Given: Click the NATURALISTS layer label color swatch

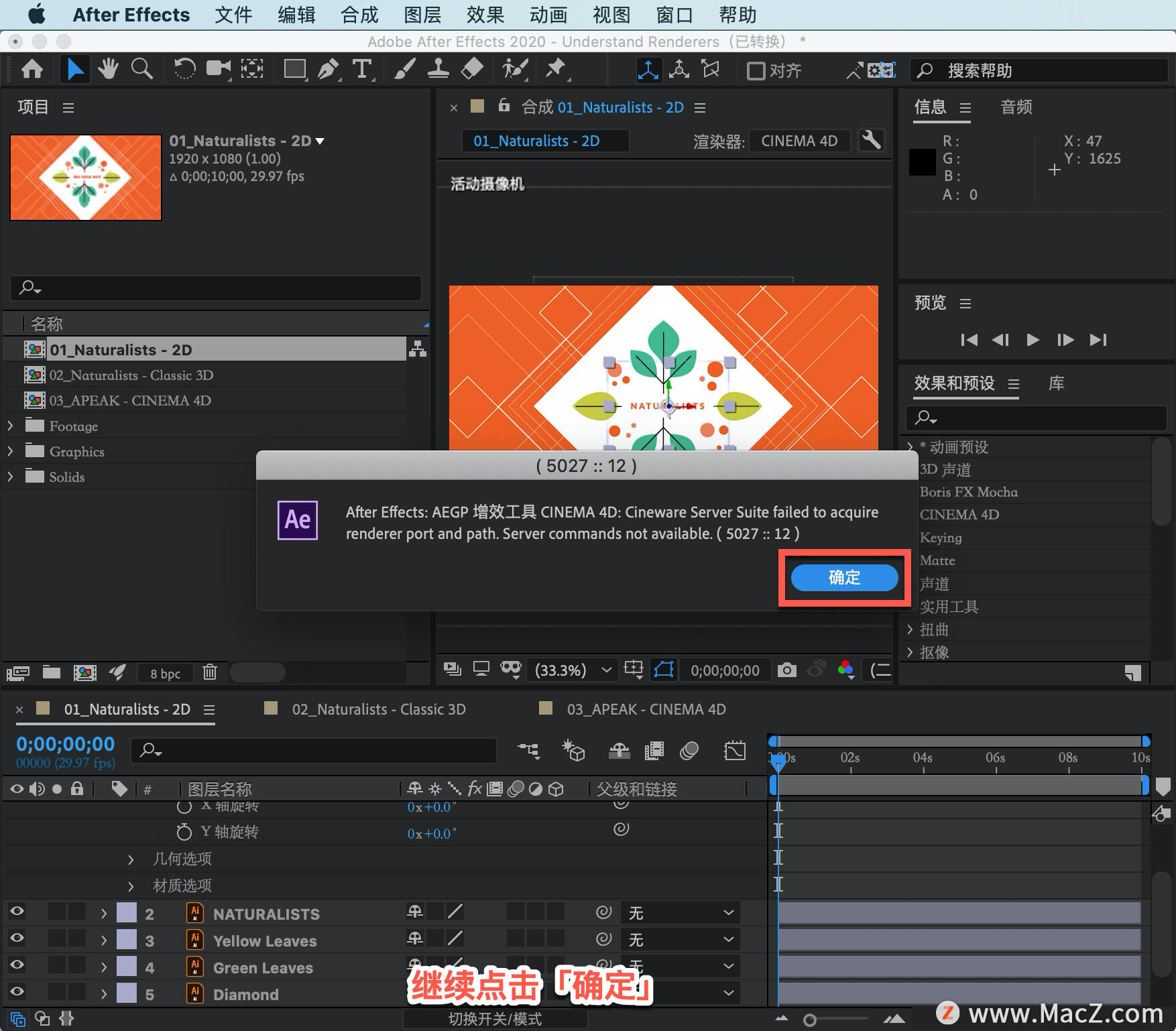Looking at the screenshot, I should pos(127,912).
